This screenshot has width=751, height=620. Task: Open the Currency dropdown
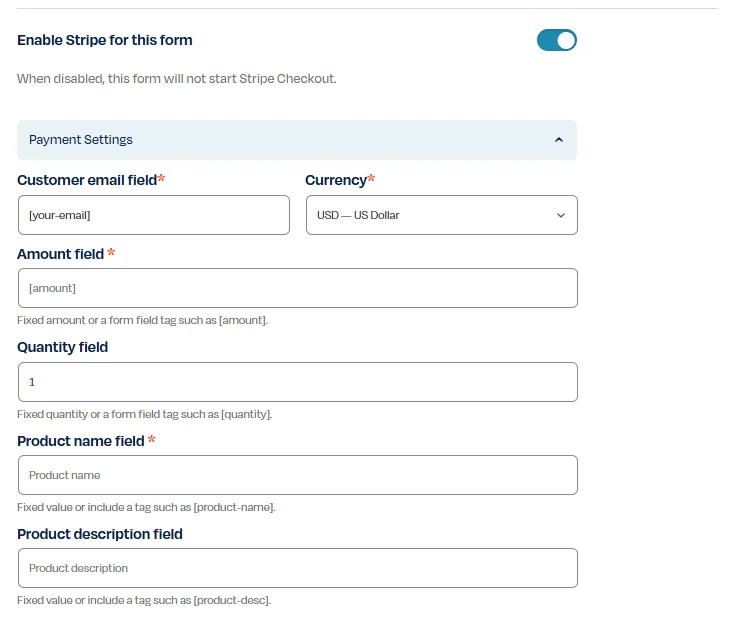click(x=442, y=215)
